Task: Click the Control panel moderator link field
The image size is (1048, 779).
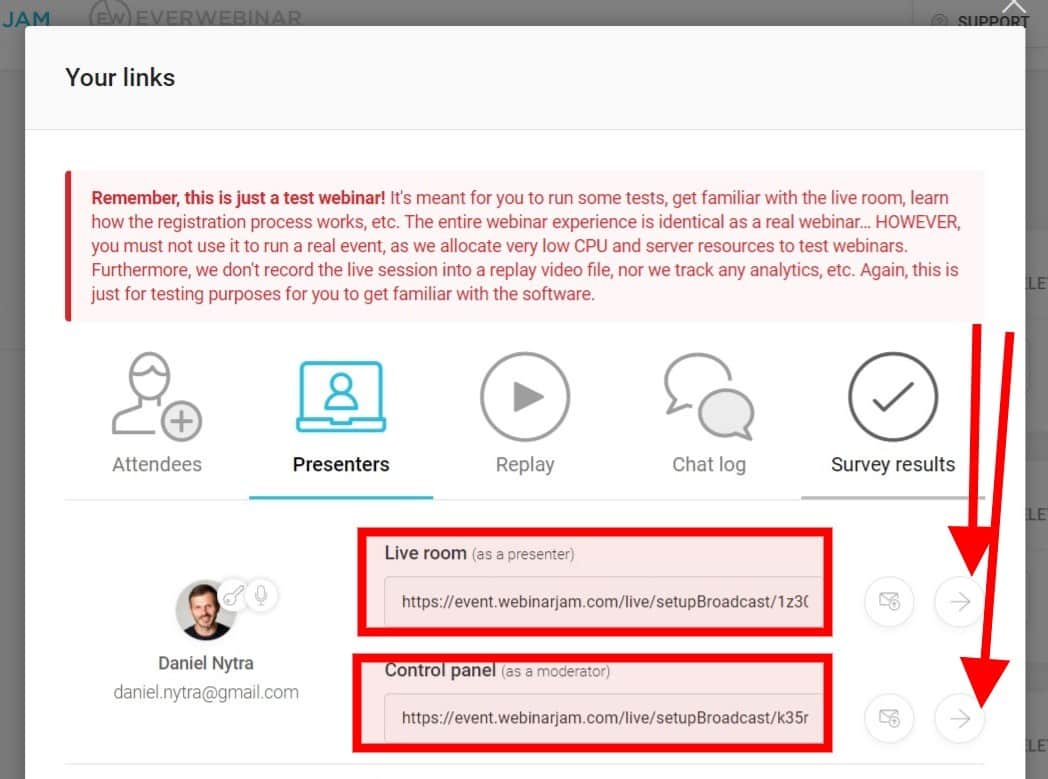Action: pyautogui.click(x=604, y=718)
